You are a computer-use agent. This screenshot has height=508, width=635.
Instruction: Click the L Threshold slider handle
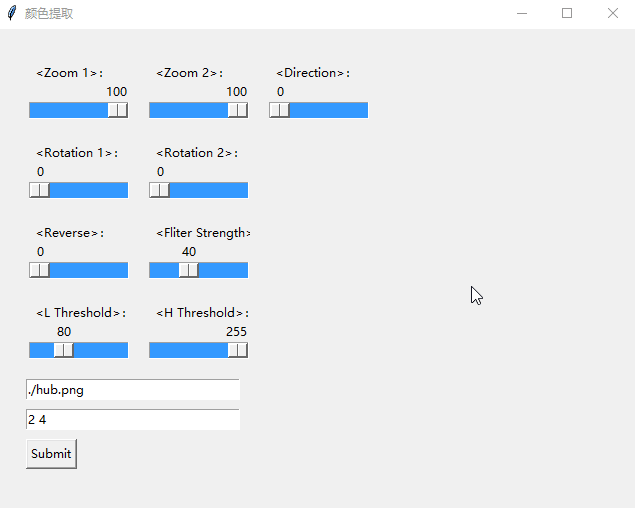[x=63, y=350]
